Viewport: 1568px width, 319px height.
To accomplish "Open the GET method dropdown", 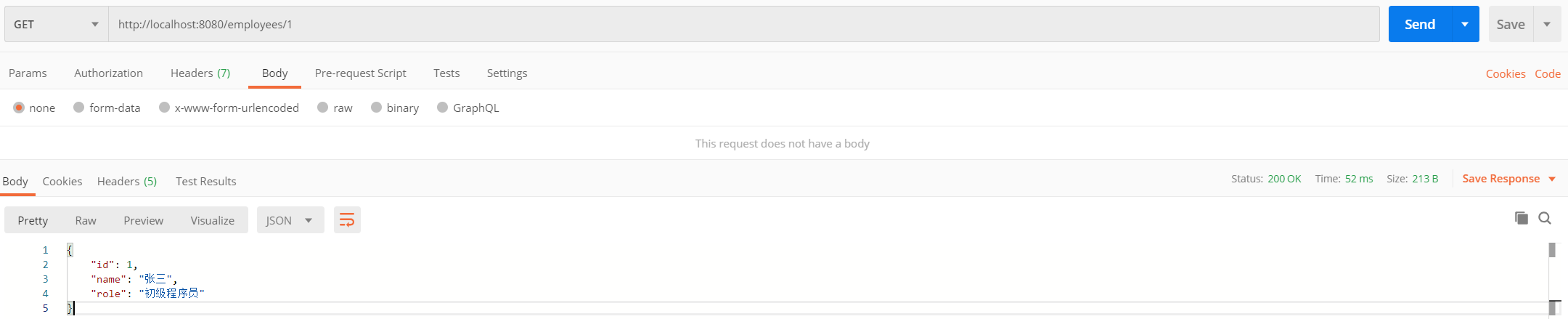I will (56, 25).
